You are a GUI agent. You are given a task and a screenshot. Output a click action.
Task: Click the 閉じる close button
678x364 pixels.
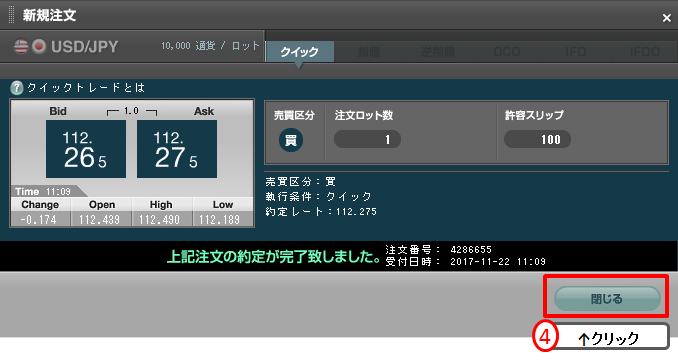tap(607, 298)
